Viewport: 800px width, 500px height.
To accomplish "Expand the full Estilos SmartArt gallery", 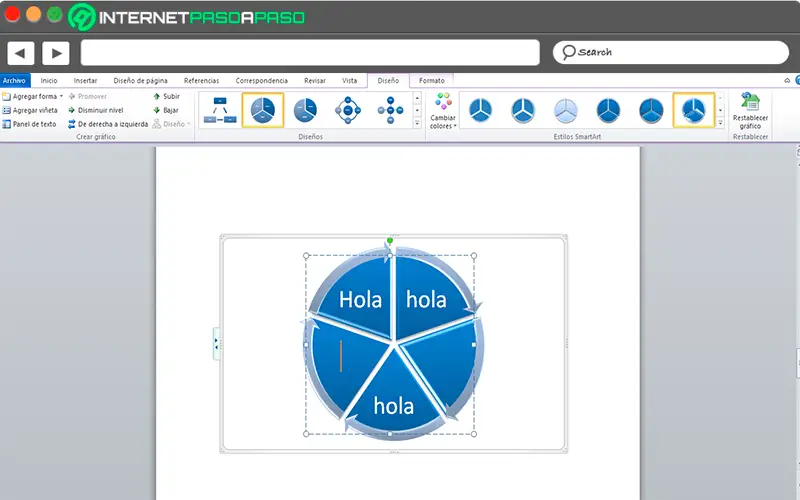I will click(x=720, y=123).
